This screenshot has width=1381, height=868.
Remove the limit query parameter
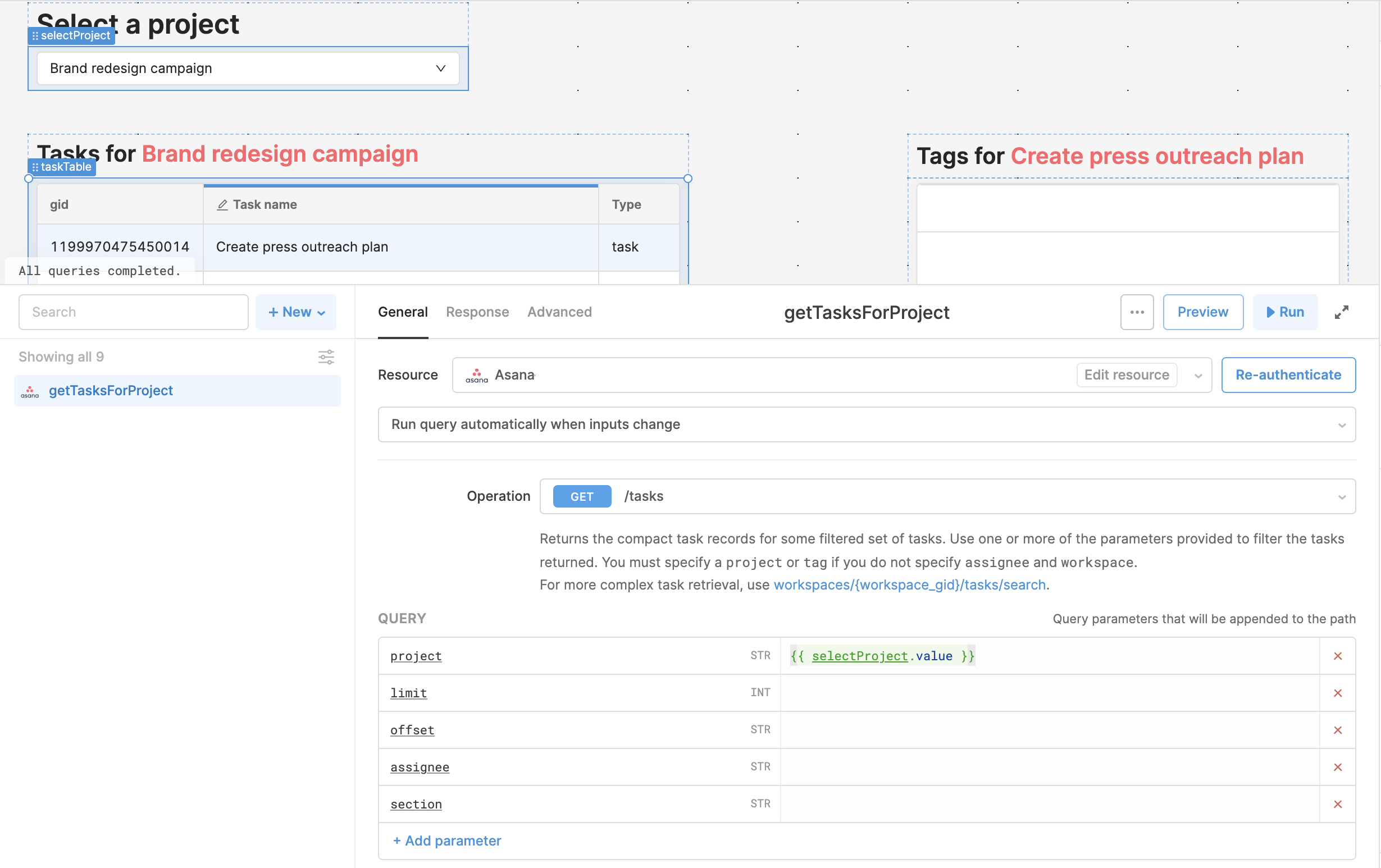[x=1337, y=693]
